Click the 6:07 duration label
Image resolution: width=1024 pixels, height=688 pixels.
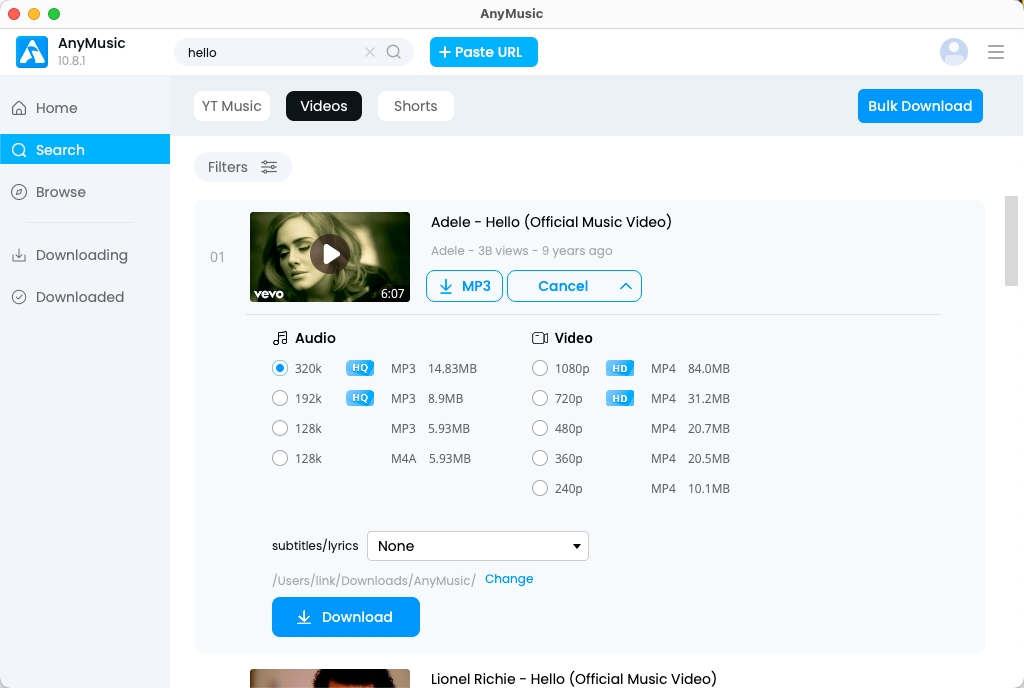click(x=392, y=294)
